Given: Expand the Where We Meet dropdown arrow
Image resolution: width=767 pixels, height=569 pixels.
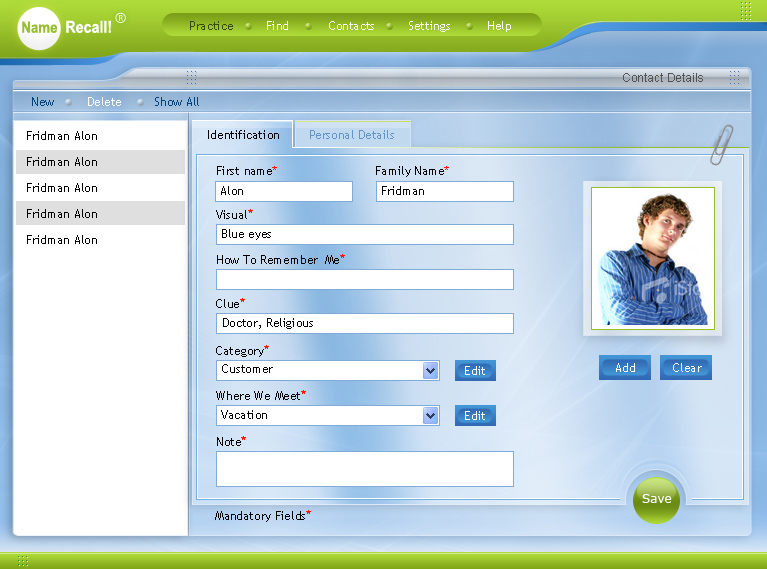Looking at the screenshot, I should (431, 416).
